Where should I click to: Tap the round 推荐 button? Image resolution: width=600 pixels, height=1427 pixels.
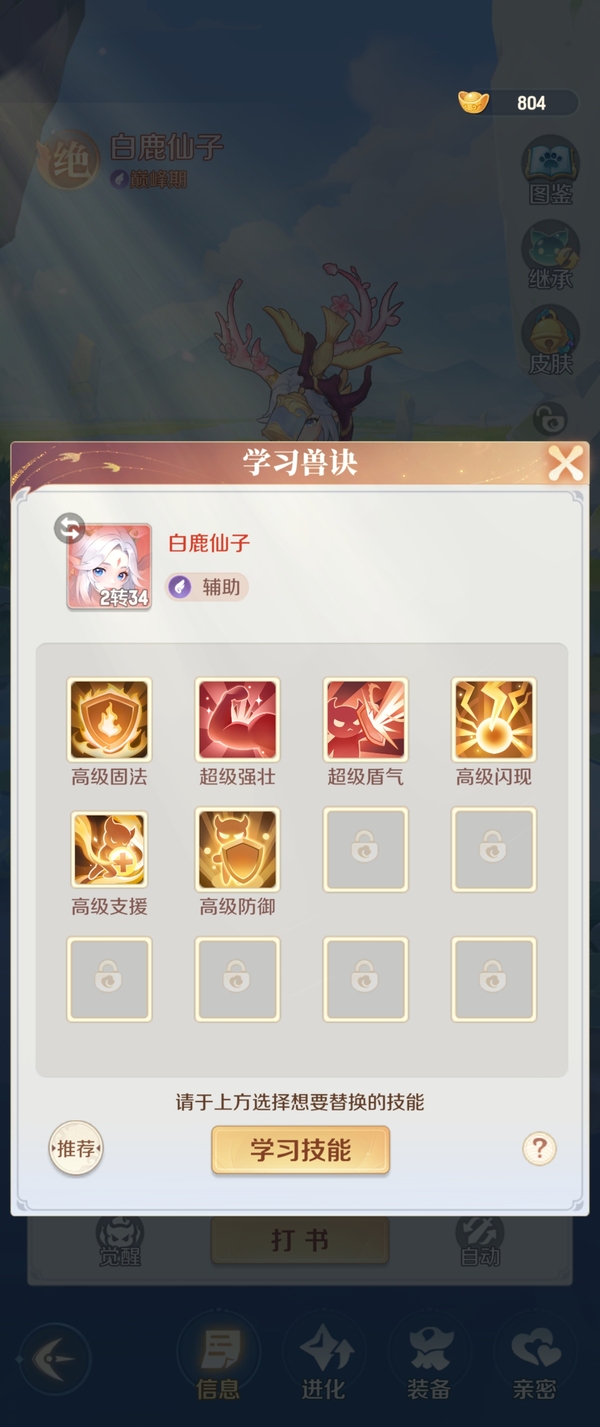click(x=76, y=1149)
